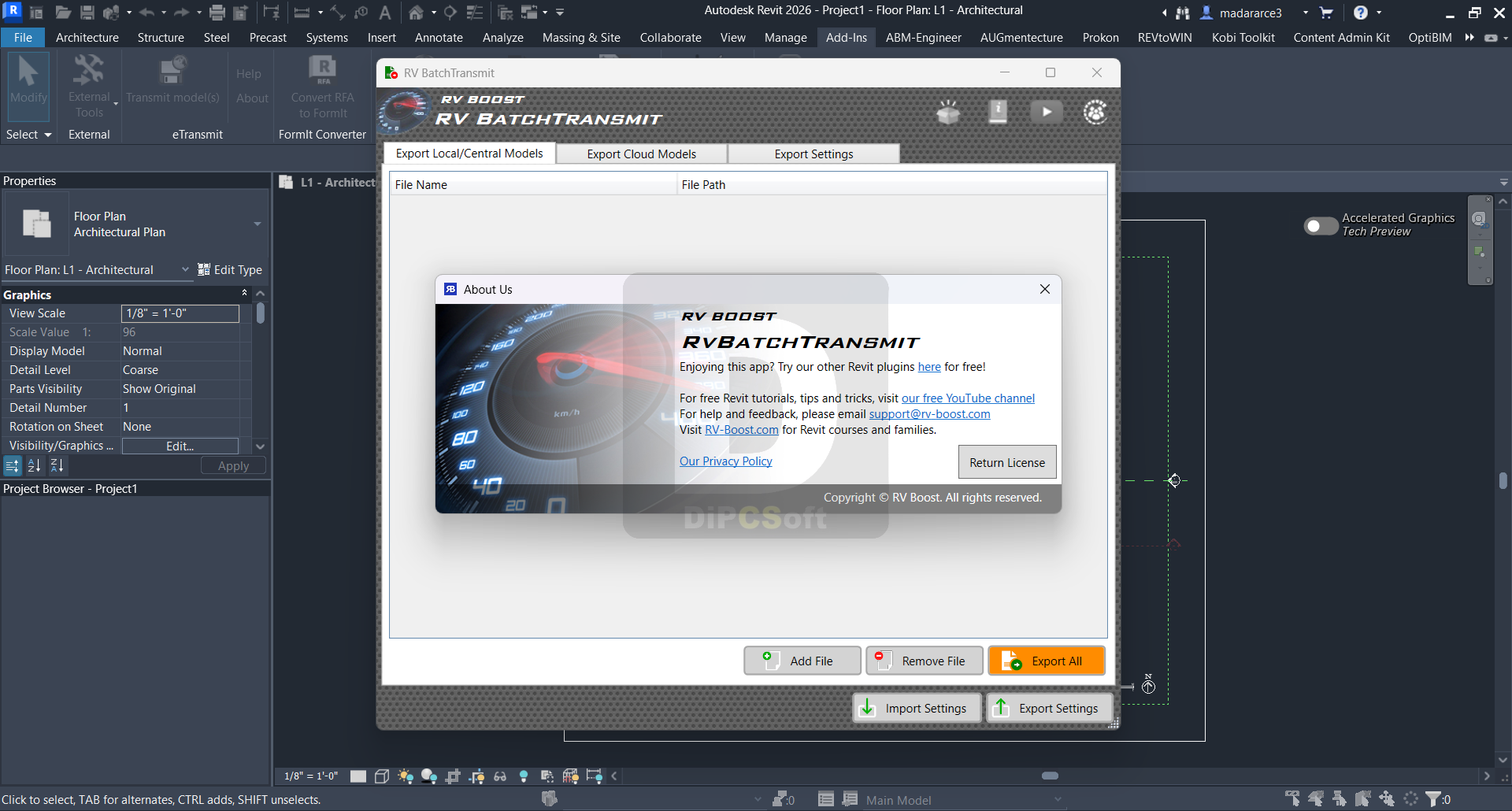Image resolution: width=1512 pixels, height=811 pixels.
Task: Open Our Privacy Policy link
Action: pos(725,461)
